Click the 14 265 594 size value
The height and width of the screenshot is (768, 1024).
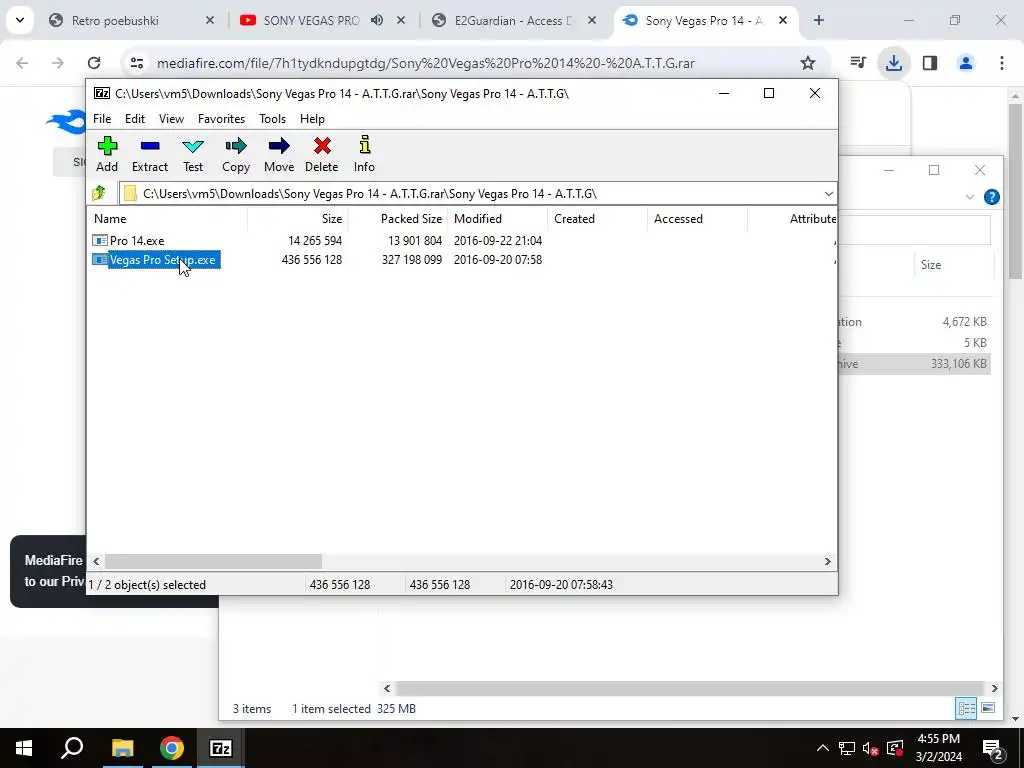coord(315,241)
